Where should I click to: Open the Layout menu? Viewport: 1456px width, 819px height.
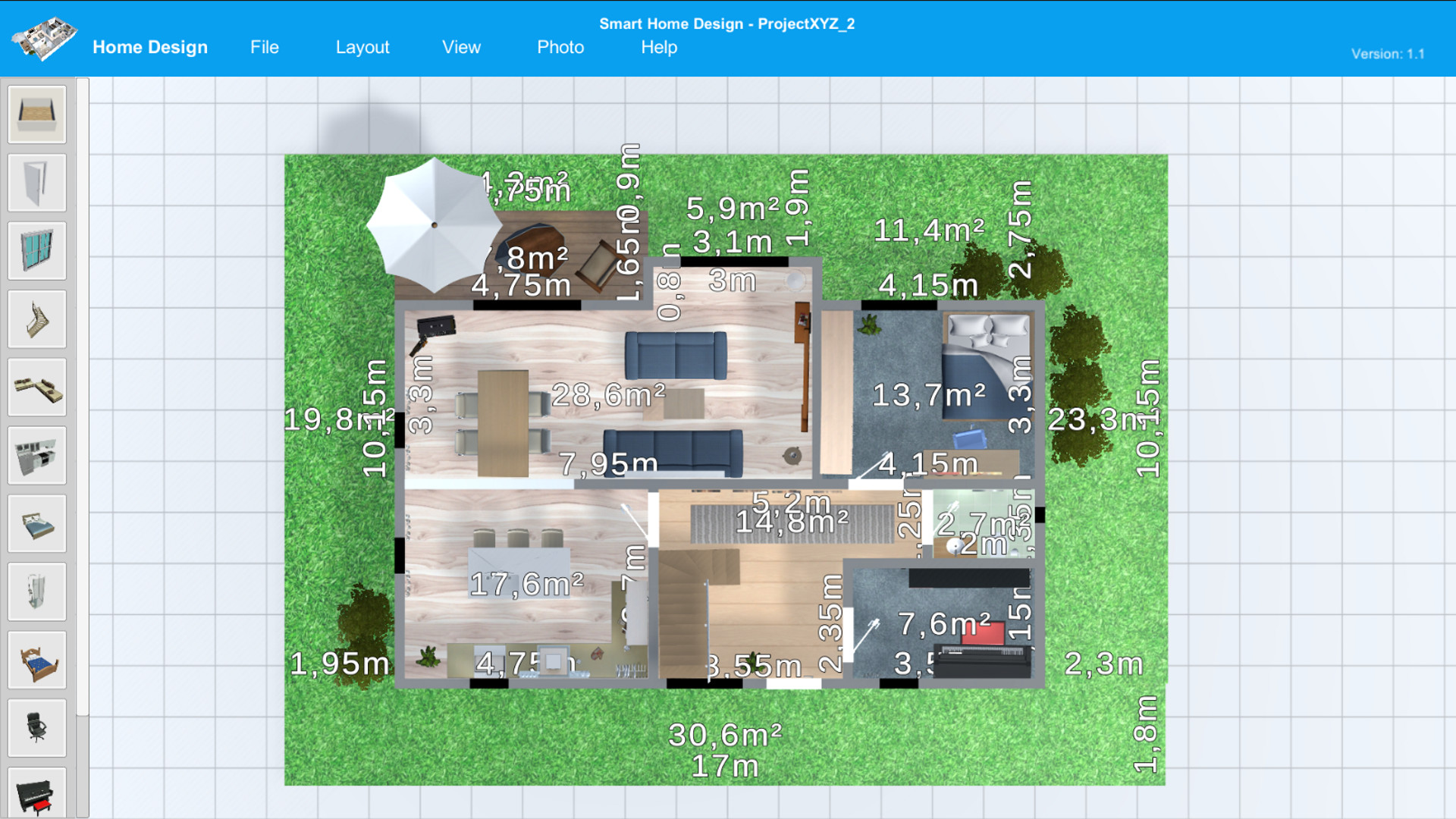(x=362, y=47)
